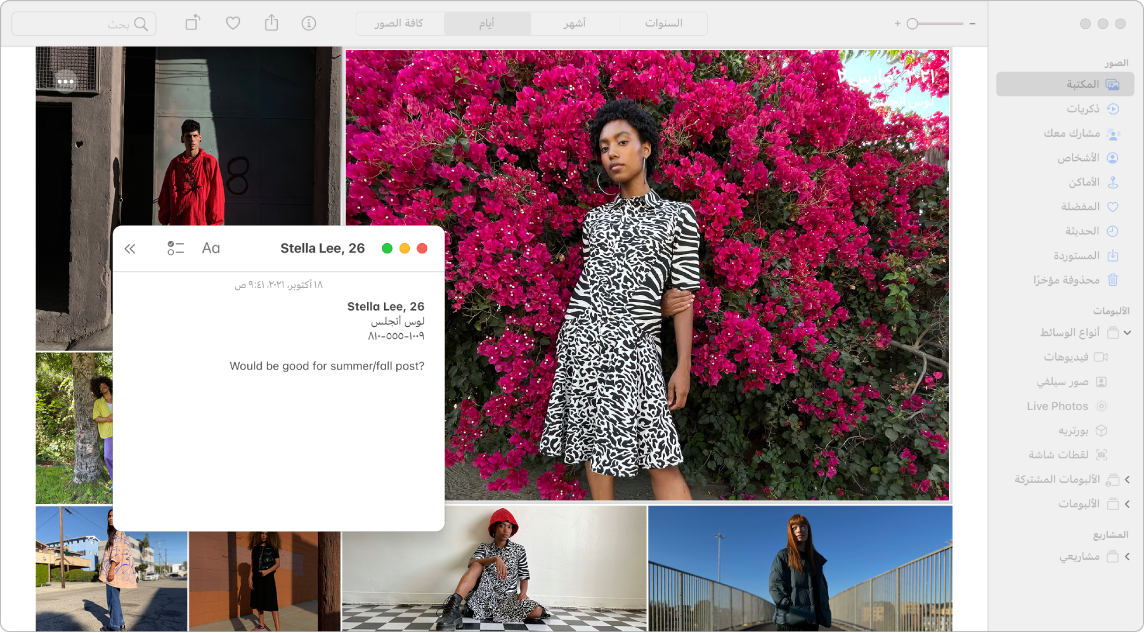Switch to أيام days tab
The width and height of the screenshot is (1144, 633).
coord(487,23)
